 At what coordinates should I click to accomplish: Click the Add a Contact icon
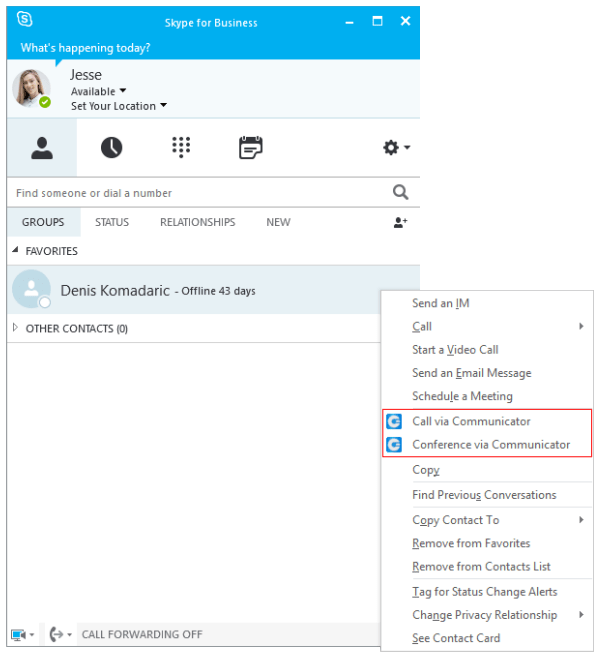pyautogui.click(x=400, y=222)
